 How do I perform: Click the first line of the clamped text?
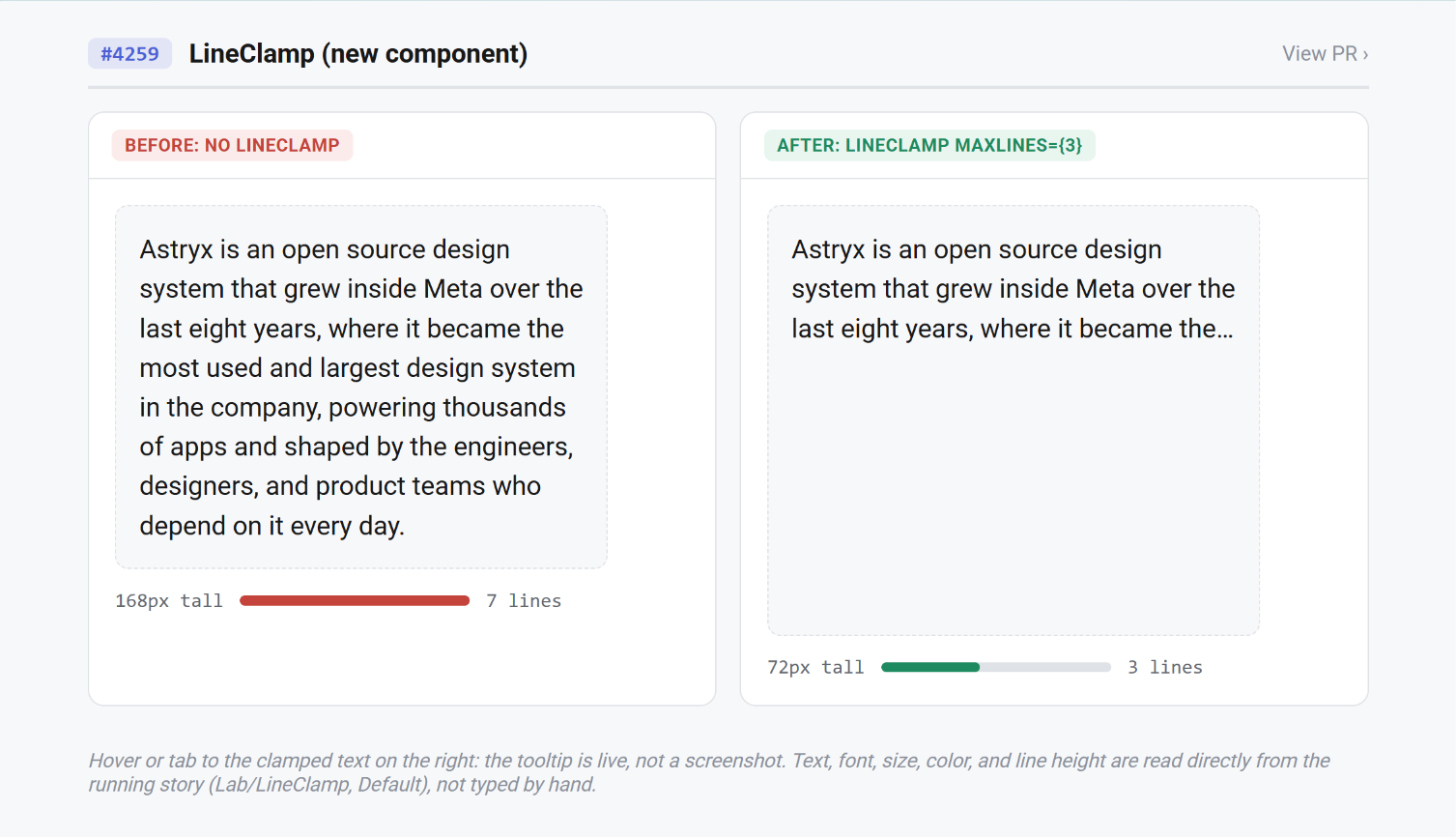pyautogui.click(x=977, y=249)
